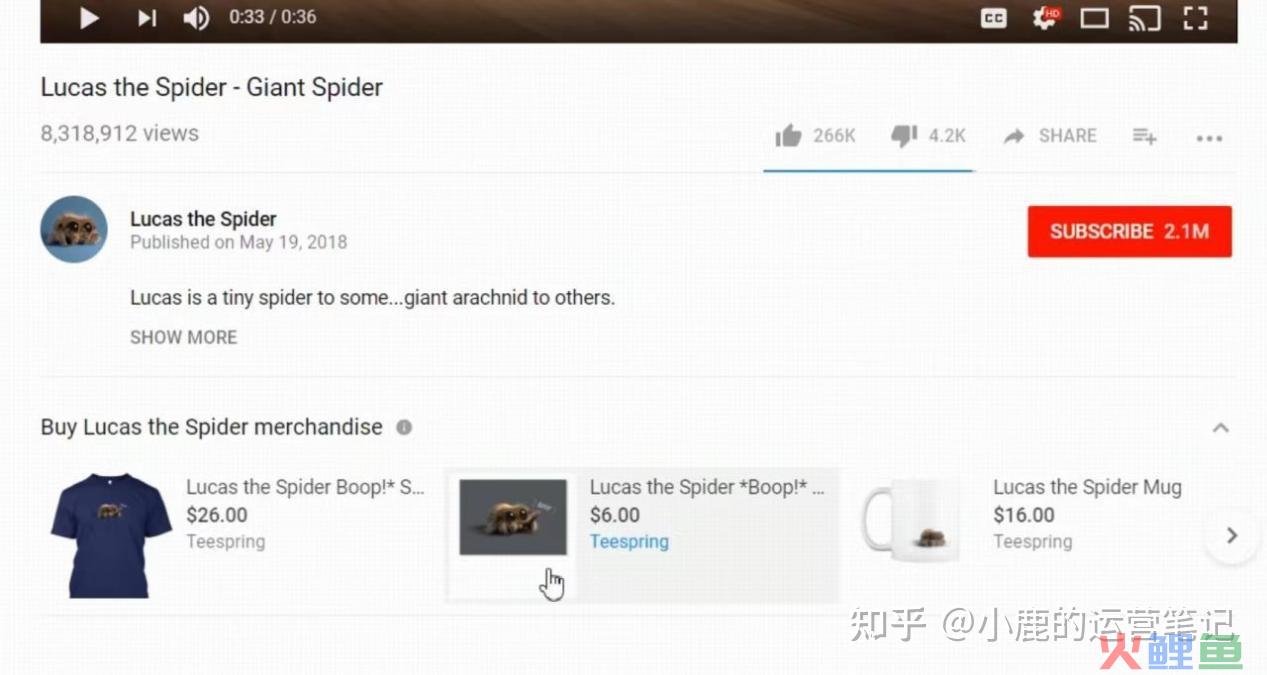Image resolution: width=1267 pixels, height=675 pixels.
Task: Play the video
Action: (89, 18)
